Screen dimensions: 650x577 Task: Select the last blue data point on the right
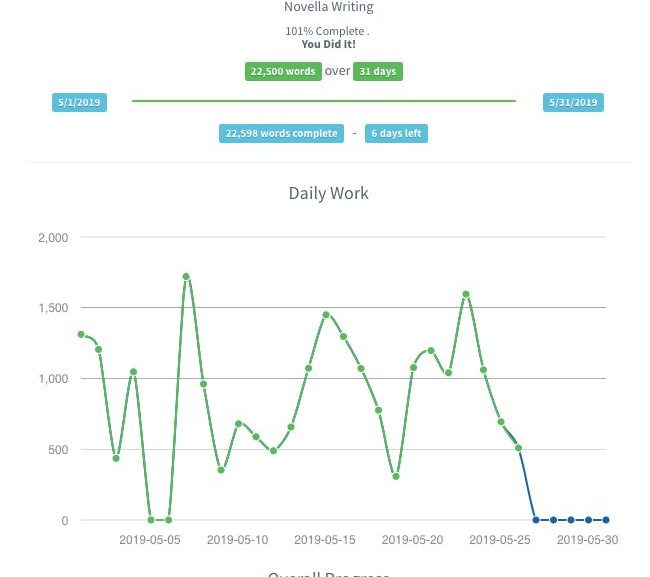point(606,520)
